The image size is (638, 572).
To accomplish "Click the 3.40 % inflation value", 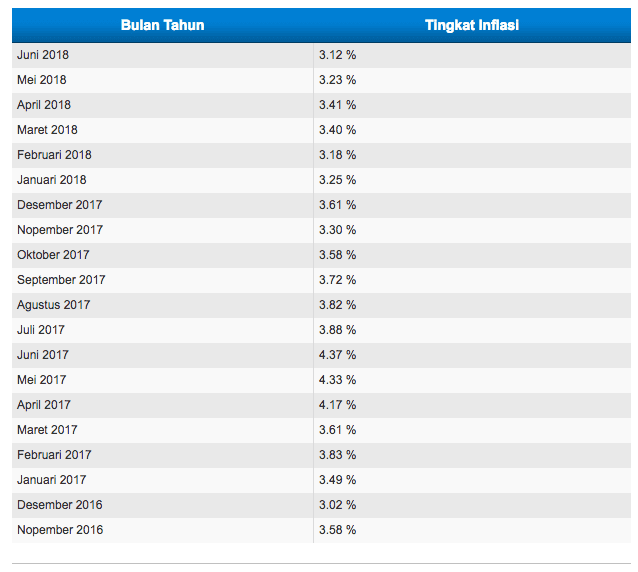I will point(337,130).
